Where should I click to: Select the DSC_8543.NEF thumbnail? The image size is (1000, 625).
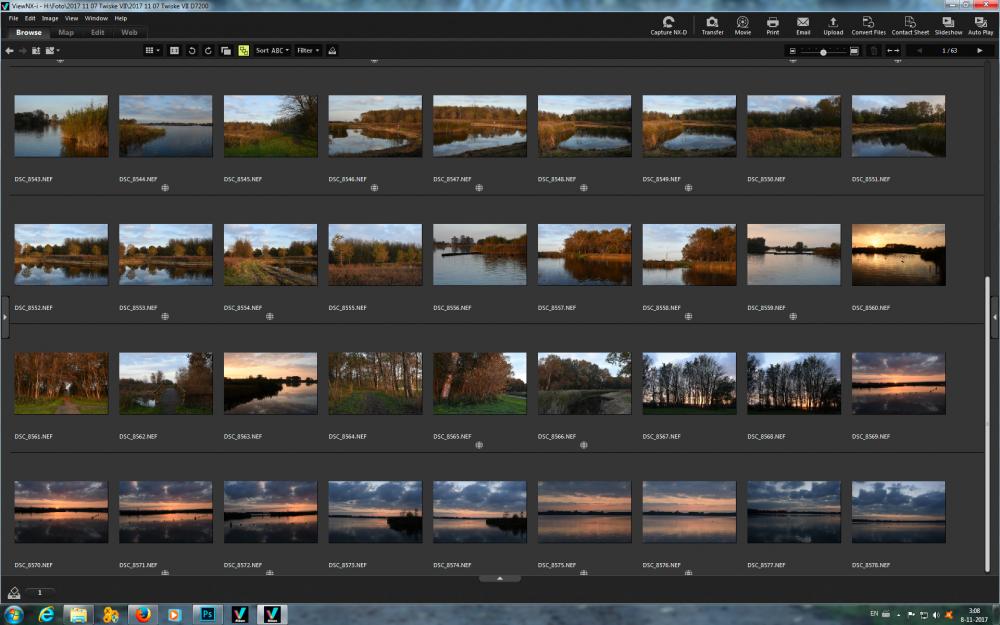pos(61,126)
